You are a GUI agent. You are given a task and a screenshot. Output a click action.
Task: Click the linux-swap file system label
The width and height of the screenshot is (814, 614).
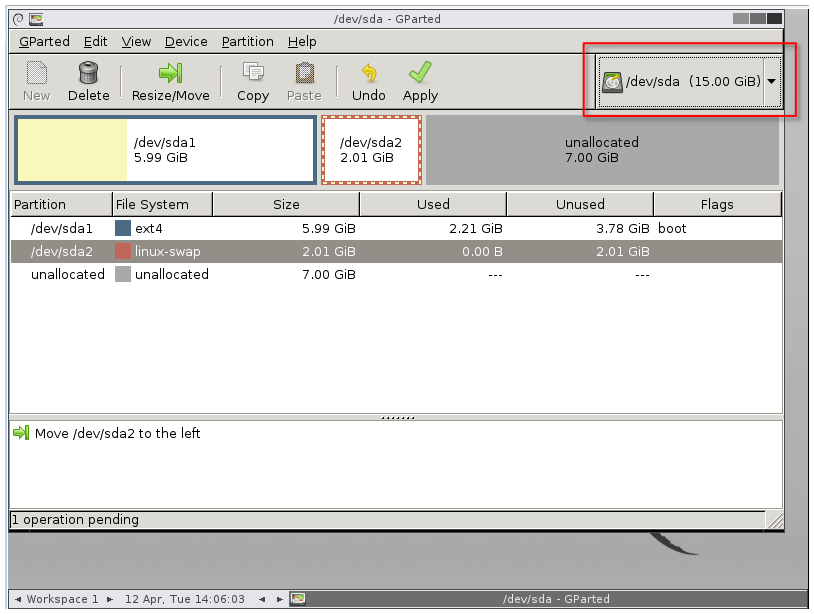point(167,251)
